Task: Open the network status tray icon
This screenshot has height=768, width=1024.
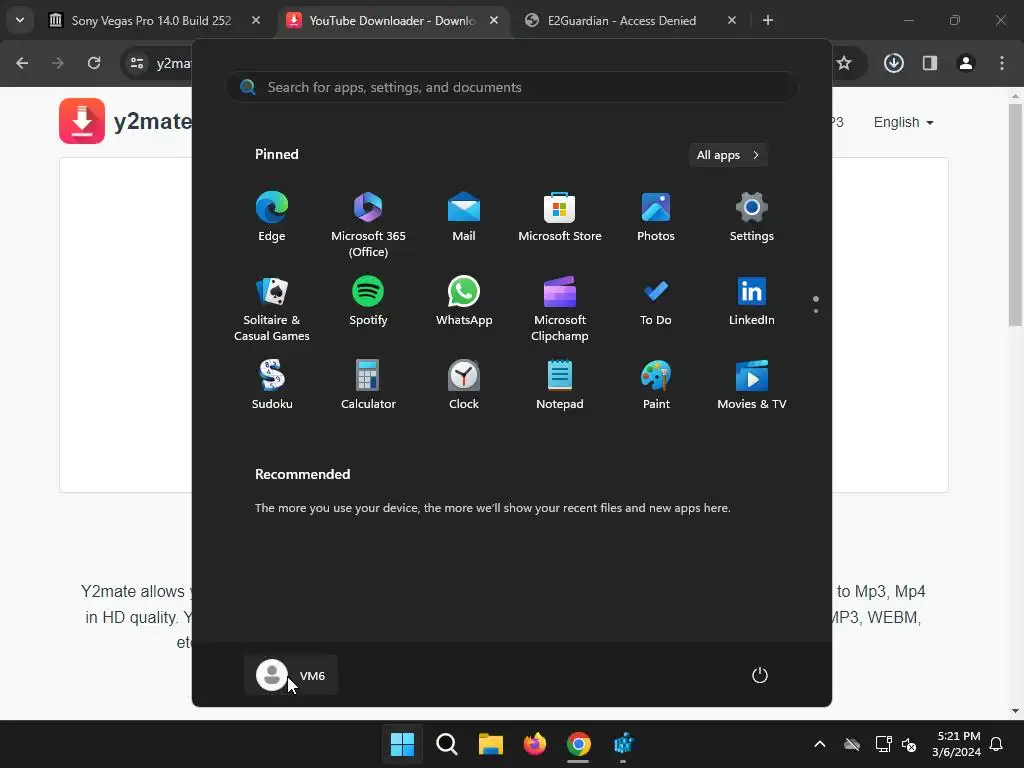Action: click(883, 744)
